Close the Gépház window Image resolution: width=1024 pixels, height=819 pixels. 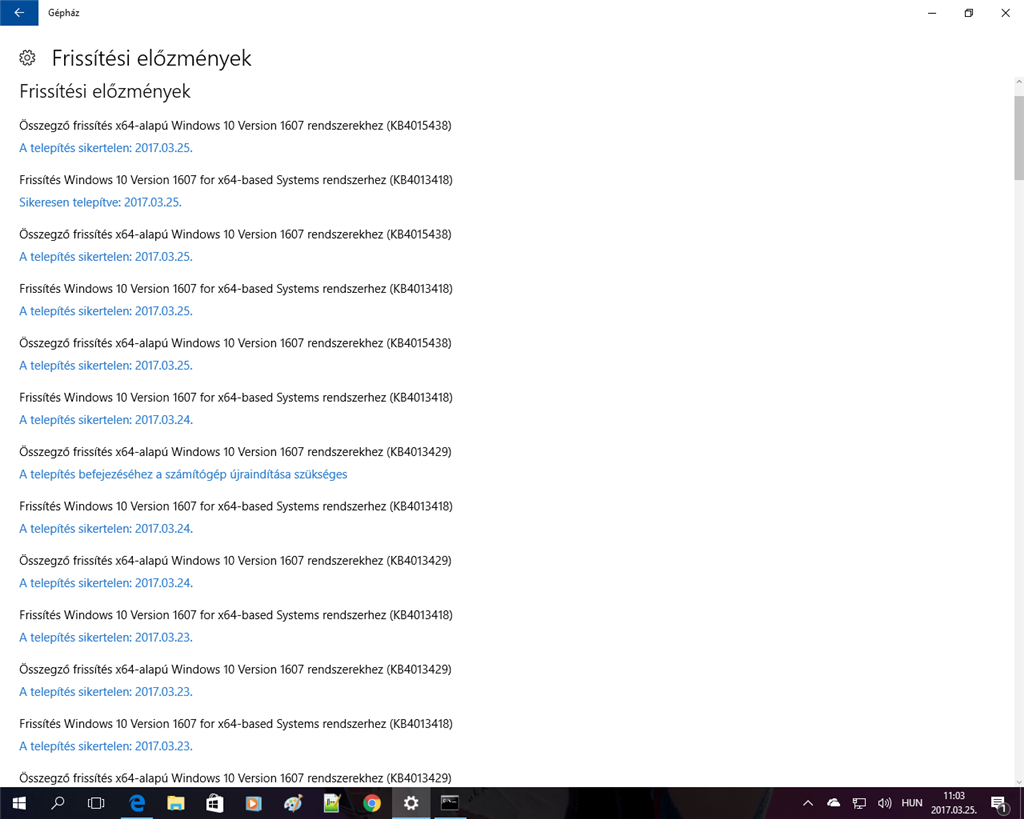[1006, 13]
